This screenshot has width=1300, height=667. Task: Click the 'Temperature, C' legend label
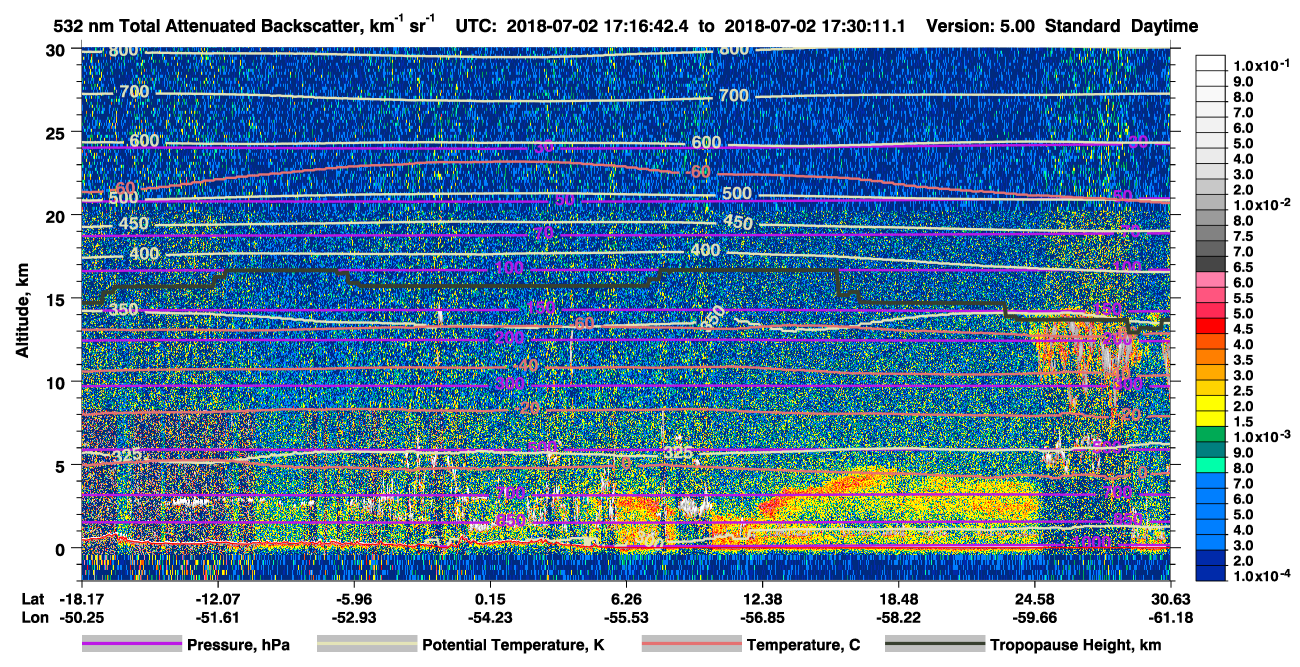tap(803, 645)
